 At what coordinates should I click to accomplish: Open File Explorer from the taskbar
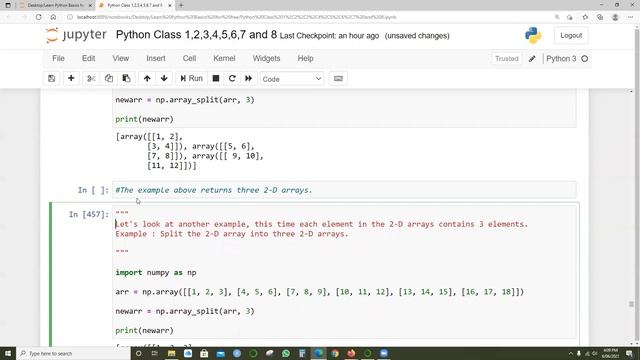click(x=171, y=353)
